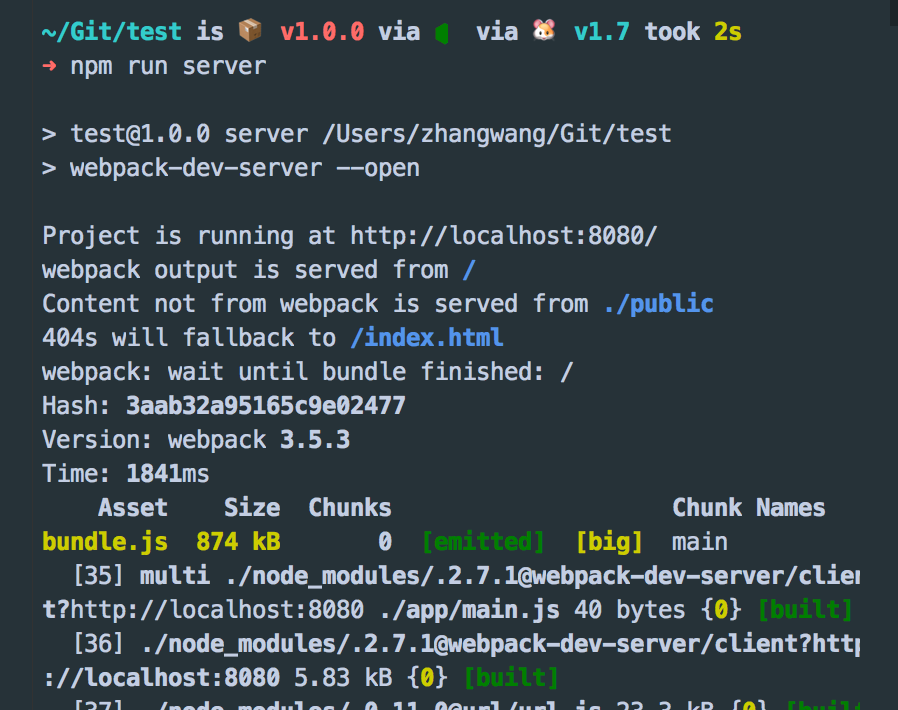Viewport: 898px width, 710px height.
Task: Click the yellow 2s duration text
Action: [727, 32]
